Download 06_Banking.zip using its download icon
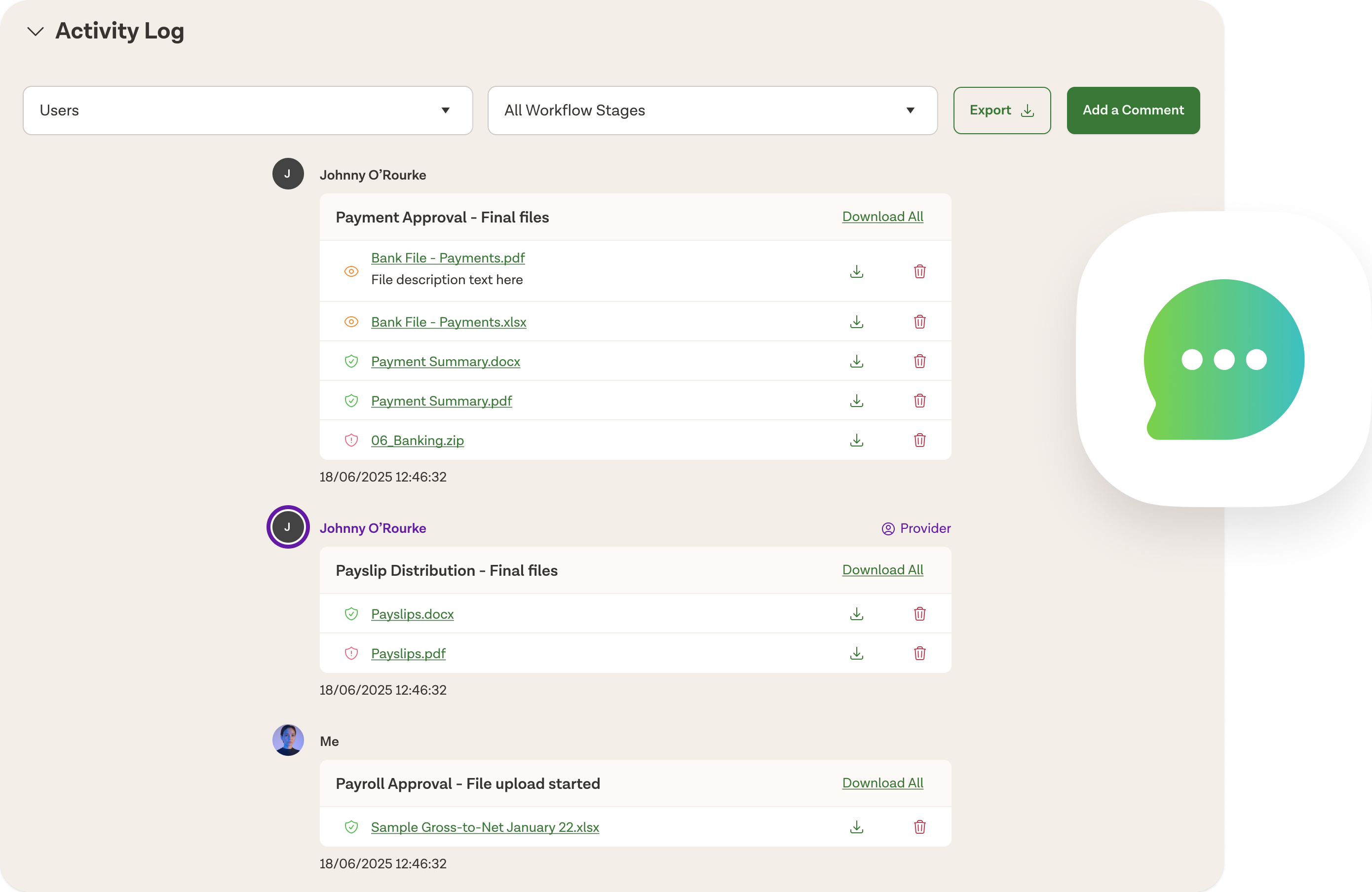Image resolution: width=1372 pixels, height=892 pixels. coord(857,440)
